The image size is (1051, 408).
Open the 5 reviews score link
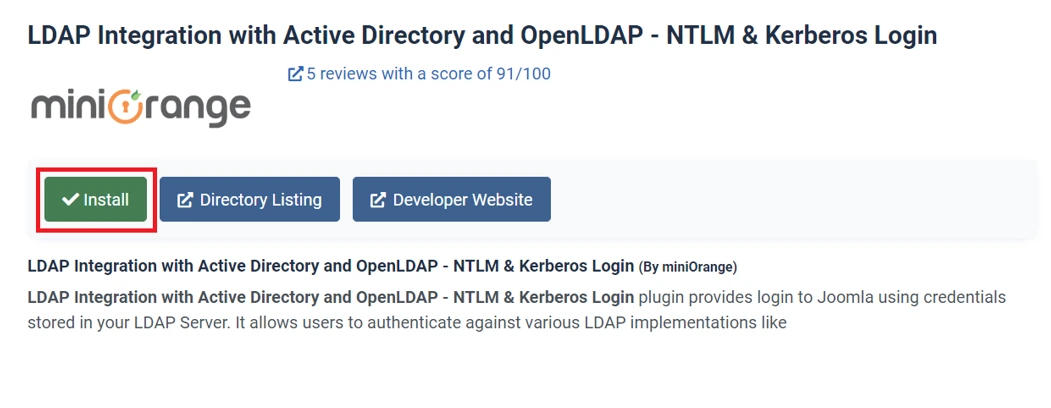pos(419,74)
